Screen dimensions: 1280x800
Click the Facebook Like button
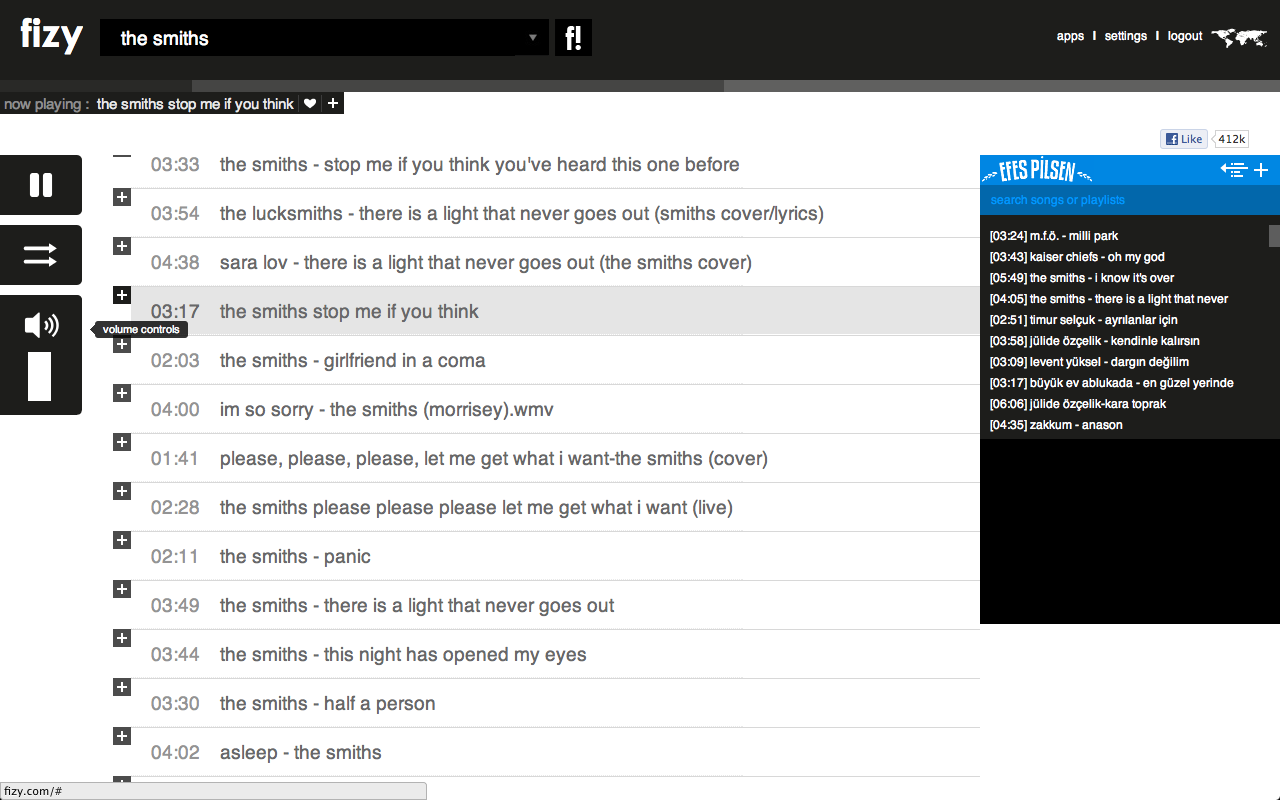click(1184, 139)
